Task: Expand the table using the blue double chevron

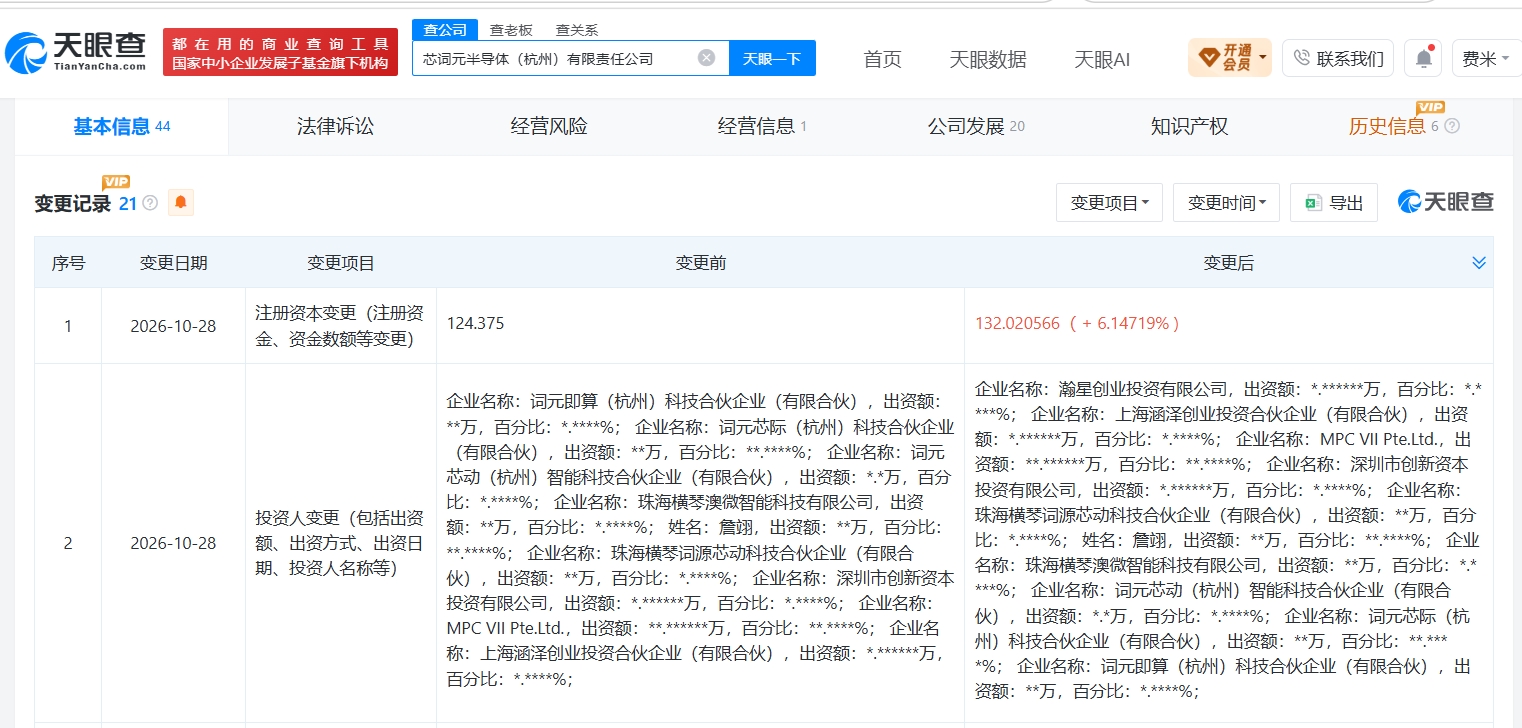Action: 1479,263
